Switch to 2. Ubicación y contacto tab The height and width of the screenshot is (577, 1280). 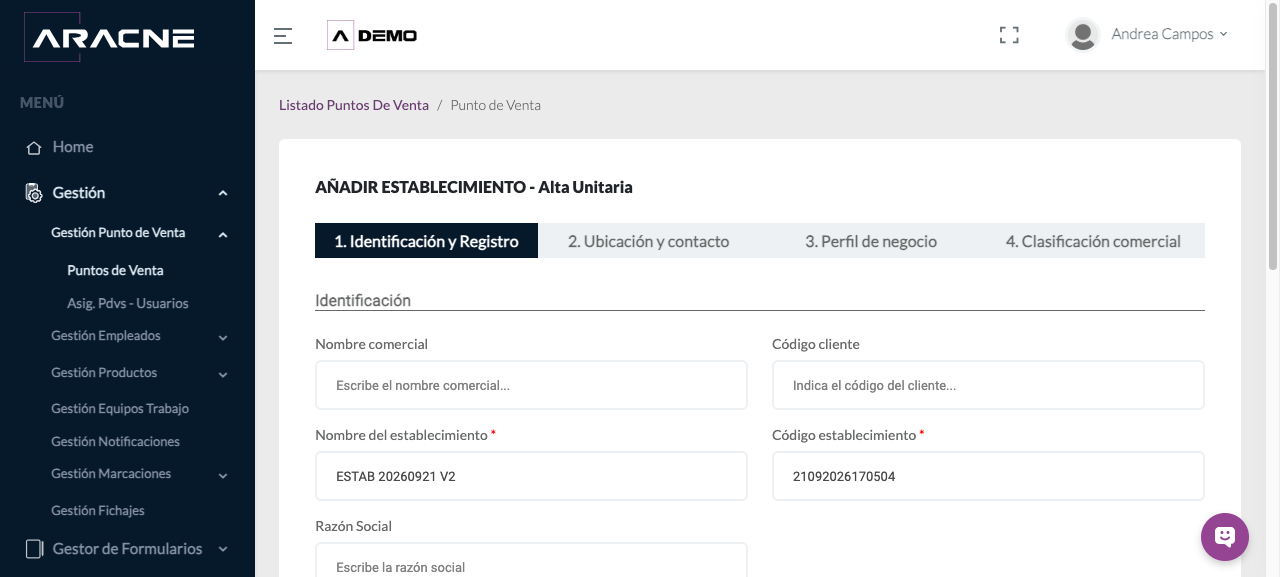(648, 241)
